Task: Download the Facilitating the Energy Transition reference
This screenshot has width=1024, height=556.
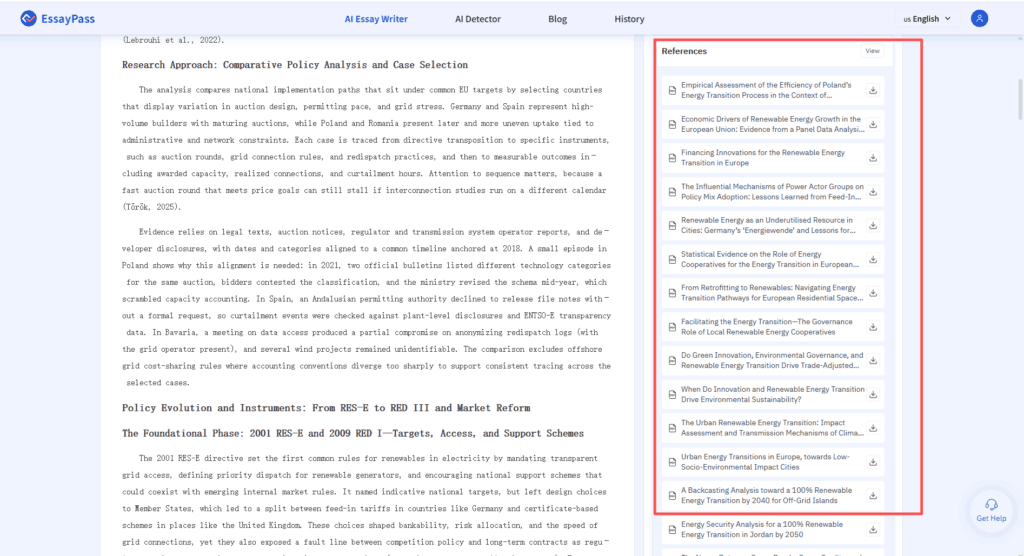Action: pyautogui.click(x=872, y=327)
